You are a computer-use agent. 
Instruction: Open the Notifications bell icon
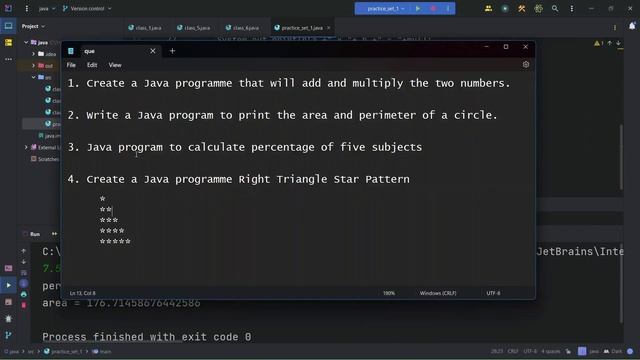click(x=632, y=26)
